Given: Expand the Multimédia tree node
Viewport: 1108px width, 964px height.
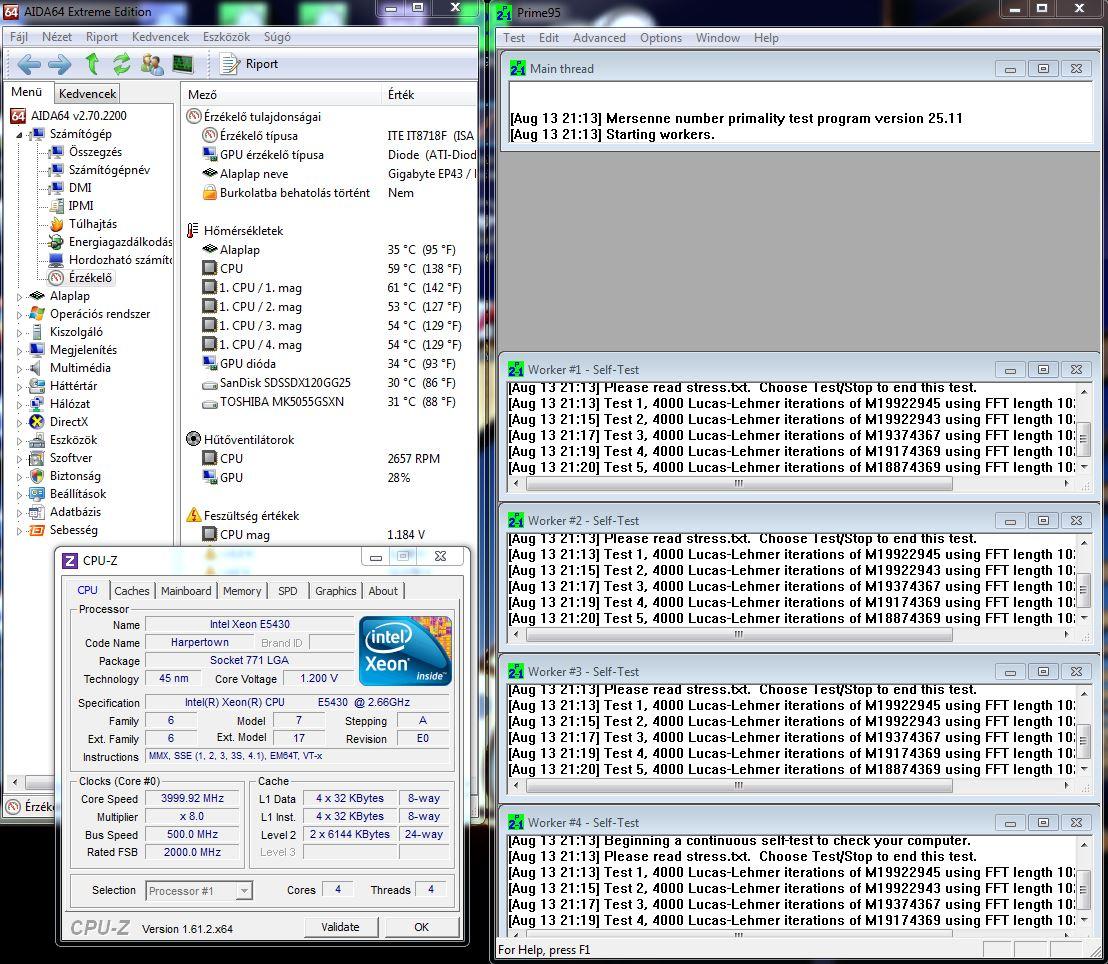Looking at the screenshot, I should [20, 368].
